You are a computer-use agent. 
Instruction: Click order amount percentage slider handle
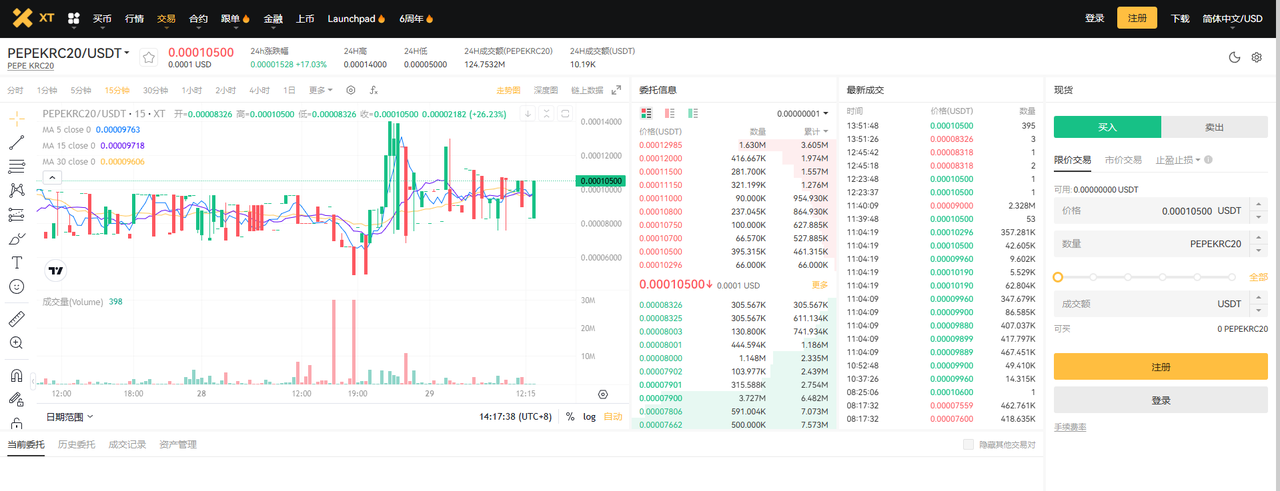[1059, 277]
